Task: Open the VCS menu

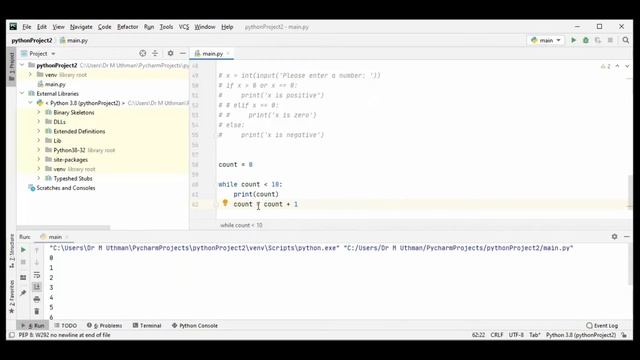Action: tap(184, 27)
